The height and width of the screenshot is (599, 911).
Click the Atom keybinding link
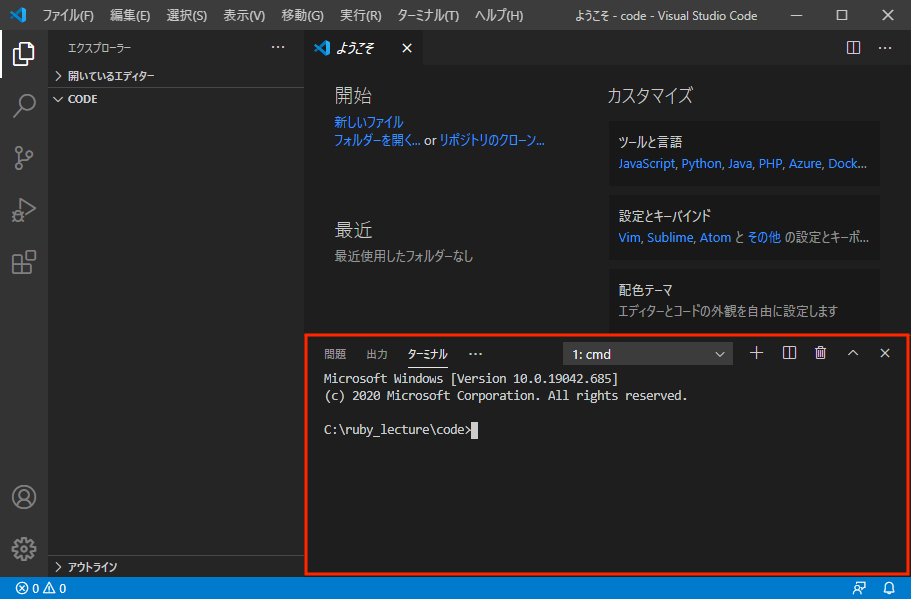pyautogui.click(x=715, y=237)
